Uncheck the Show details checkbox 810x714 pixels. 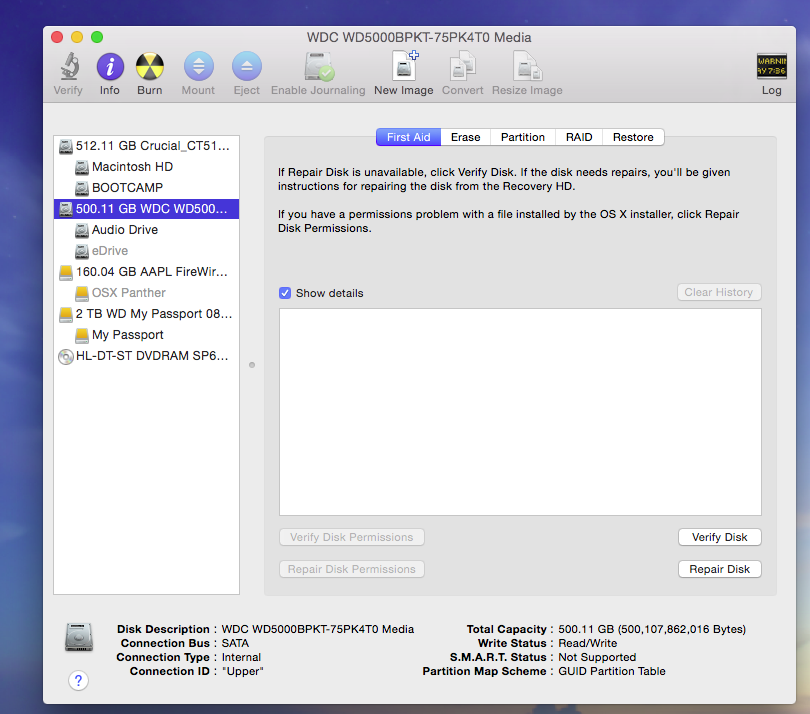pos(285,293)
